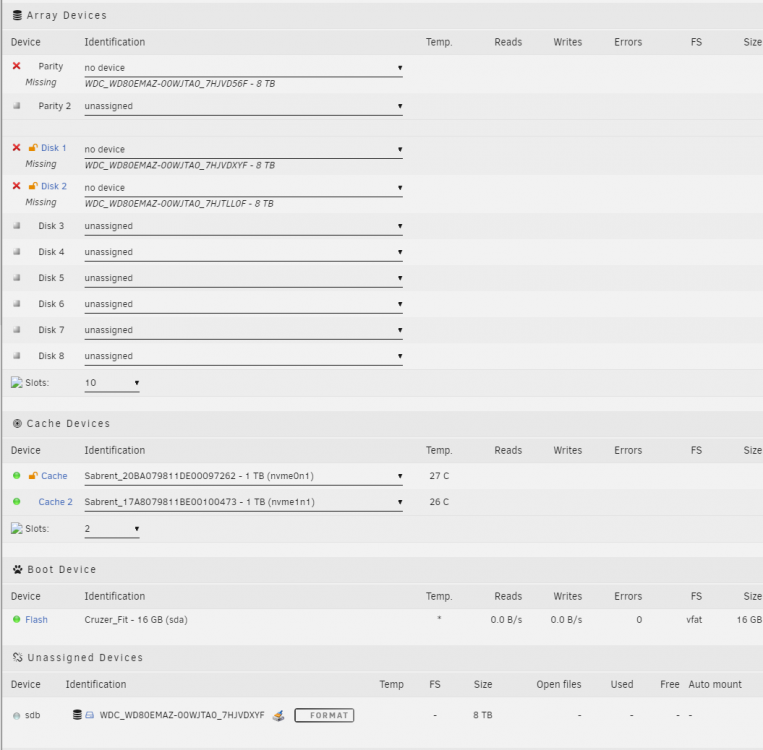Image resolution: width=763 pixels, height=750 pixels.
Task: Click the green status dot beside Flash
Action: click(17, 619)
